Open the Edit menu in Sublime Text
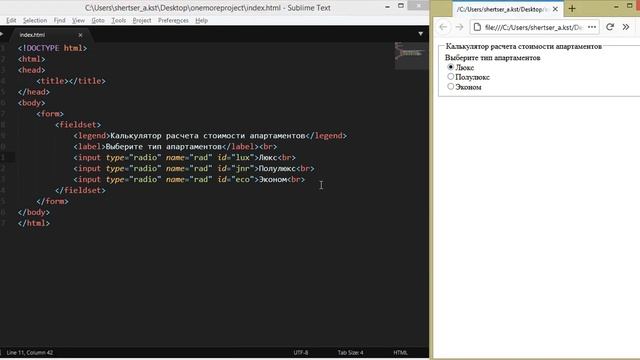The width and height of the screenshot is (640, 360). 11,20
